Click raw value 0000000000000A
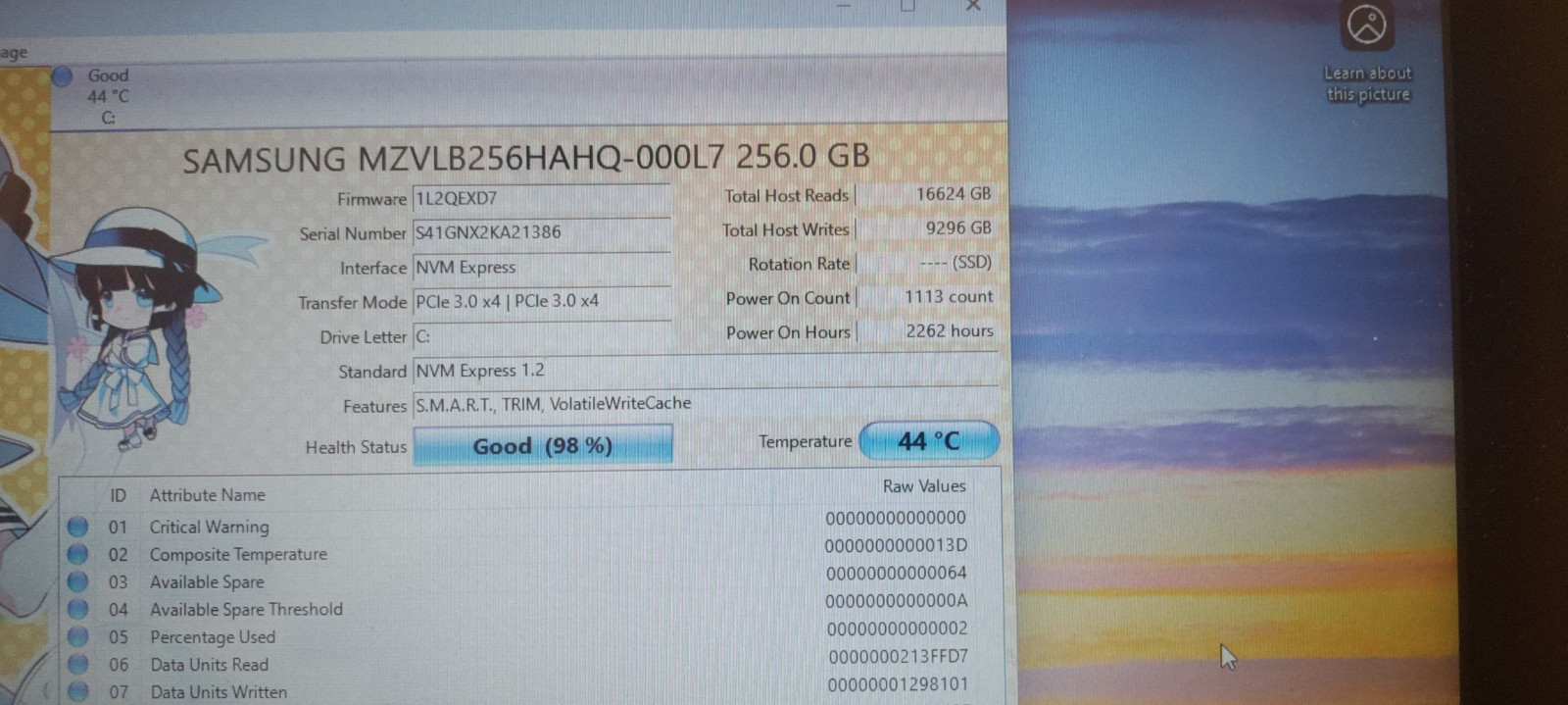Viewport: 1568px width, 705px height. 896,601
